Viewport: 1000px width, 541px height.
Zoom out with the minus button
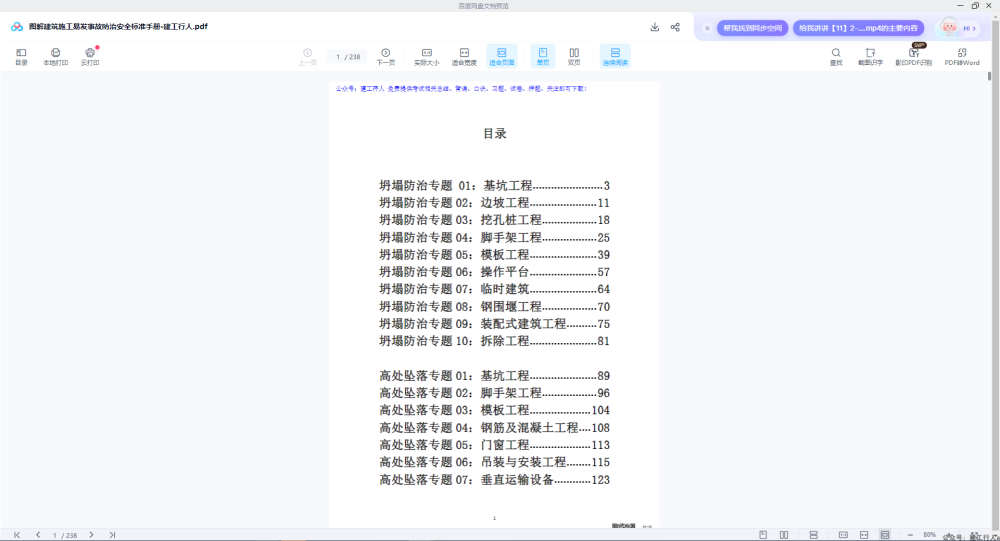tap(910, 535)
